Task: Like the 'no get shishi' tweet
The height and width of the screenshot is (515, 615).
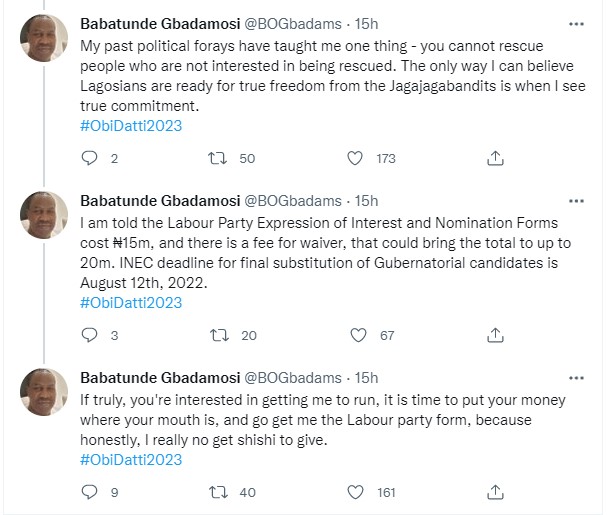Action: [354, 492]
